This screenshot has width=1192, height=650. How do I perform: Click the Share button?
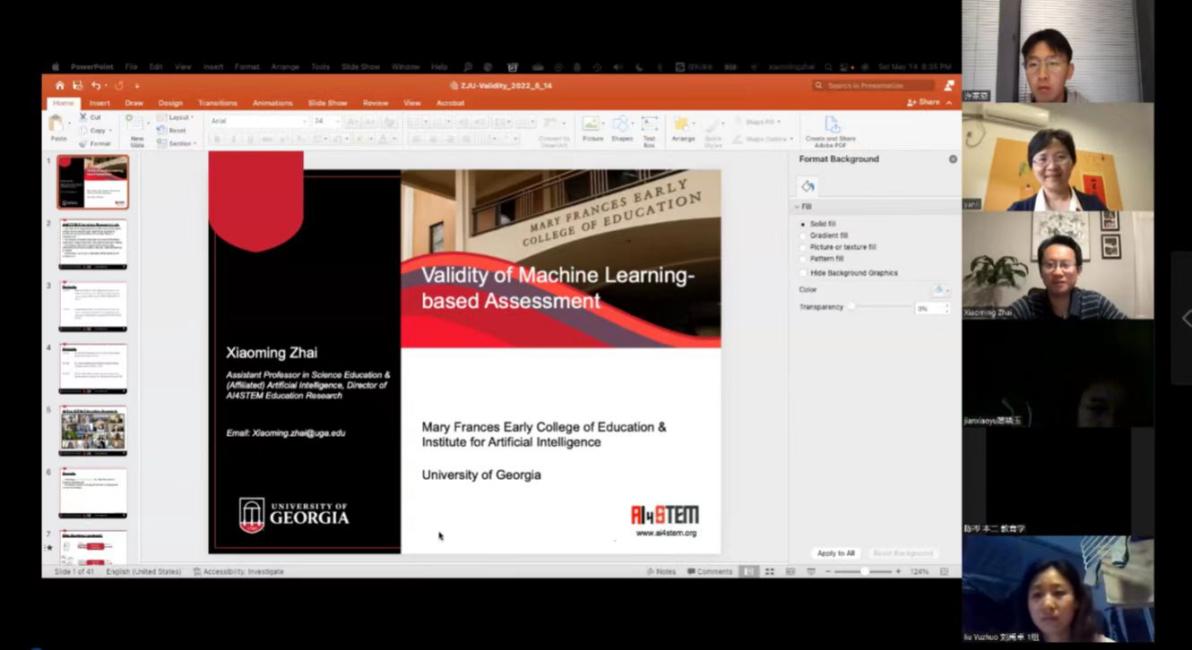925,102
